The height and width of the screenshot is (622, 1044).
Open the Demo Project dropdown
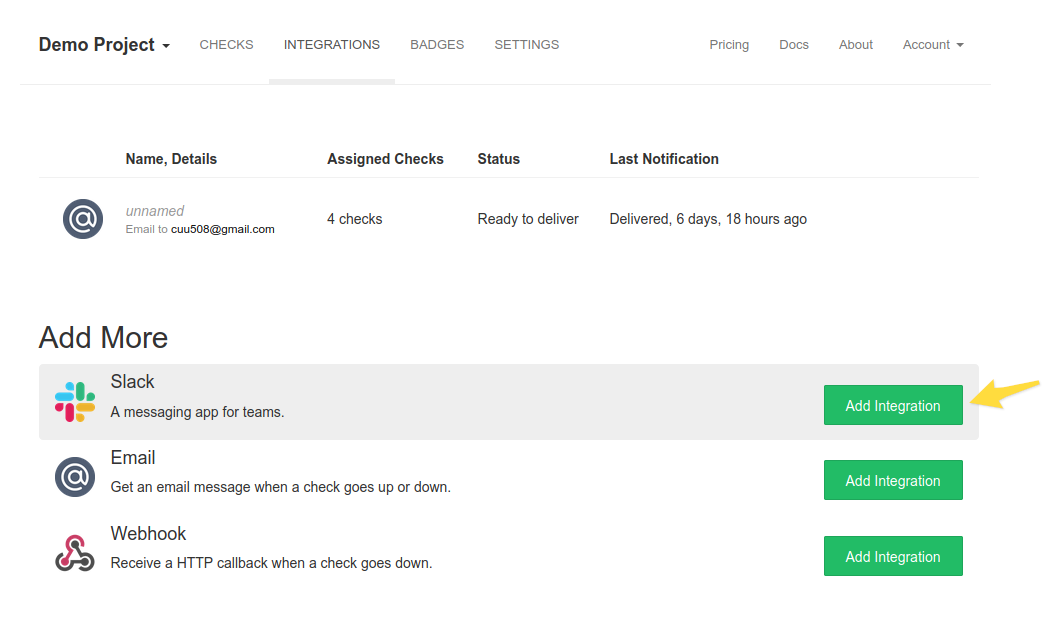103,44
